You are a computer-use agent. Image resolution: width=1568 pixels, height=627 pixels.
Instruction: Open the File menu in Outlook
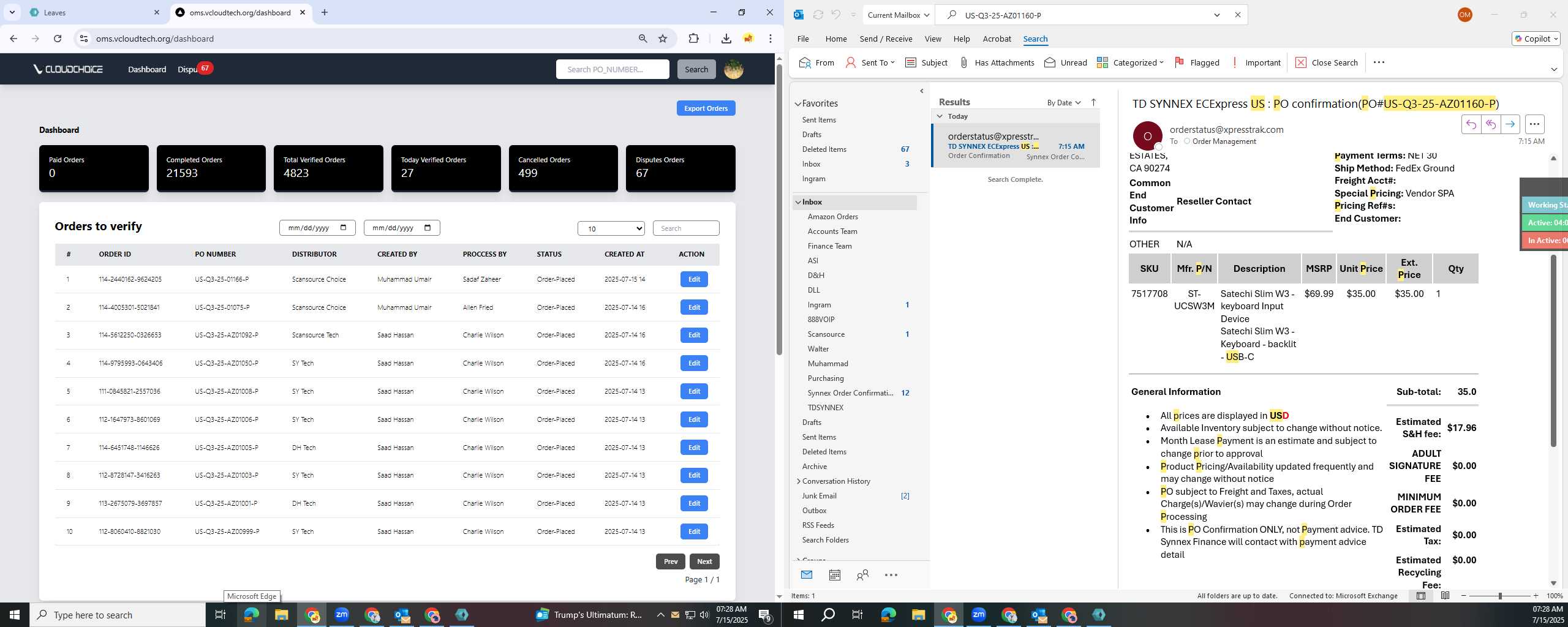(802, 39)
